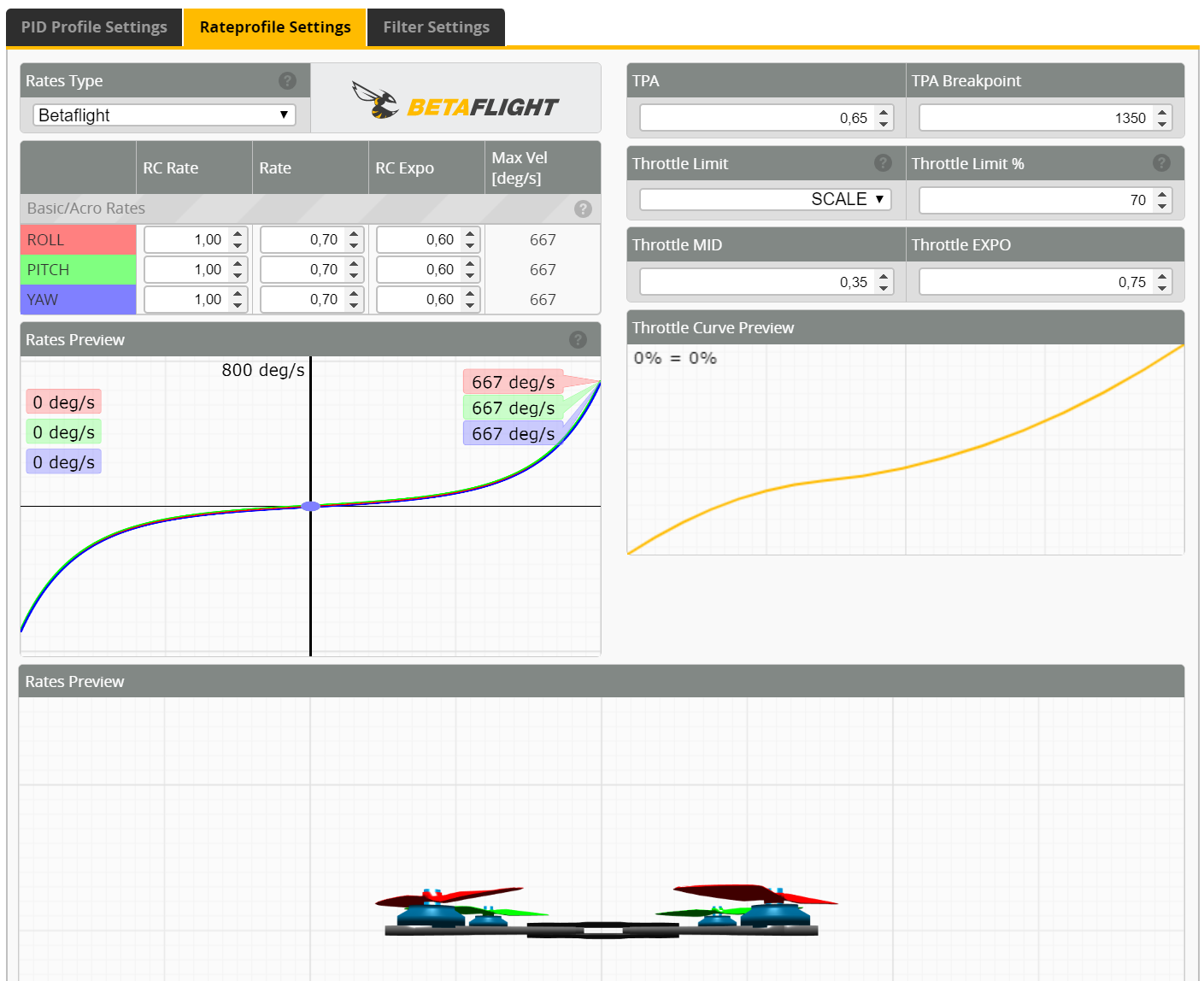This screenshot has height=981, width=1204.
Task: Increase the TPA value with stepper
Action: pyautogui.click(x=884, y=112)
